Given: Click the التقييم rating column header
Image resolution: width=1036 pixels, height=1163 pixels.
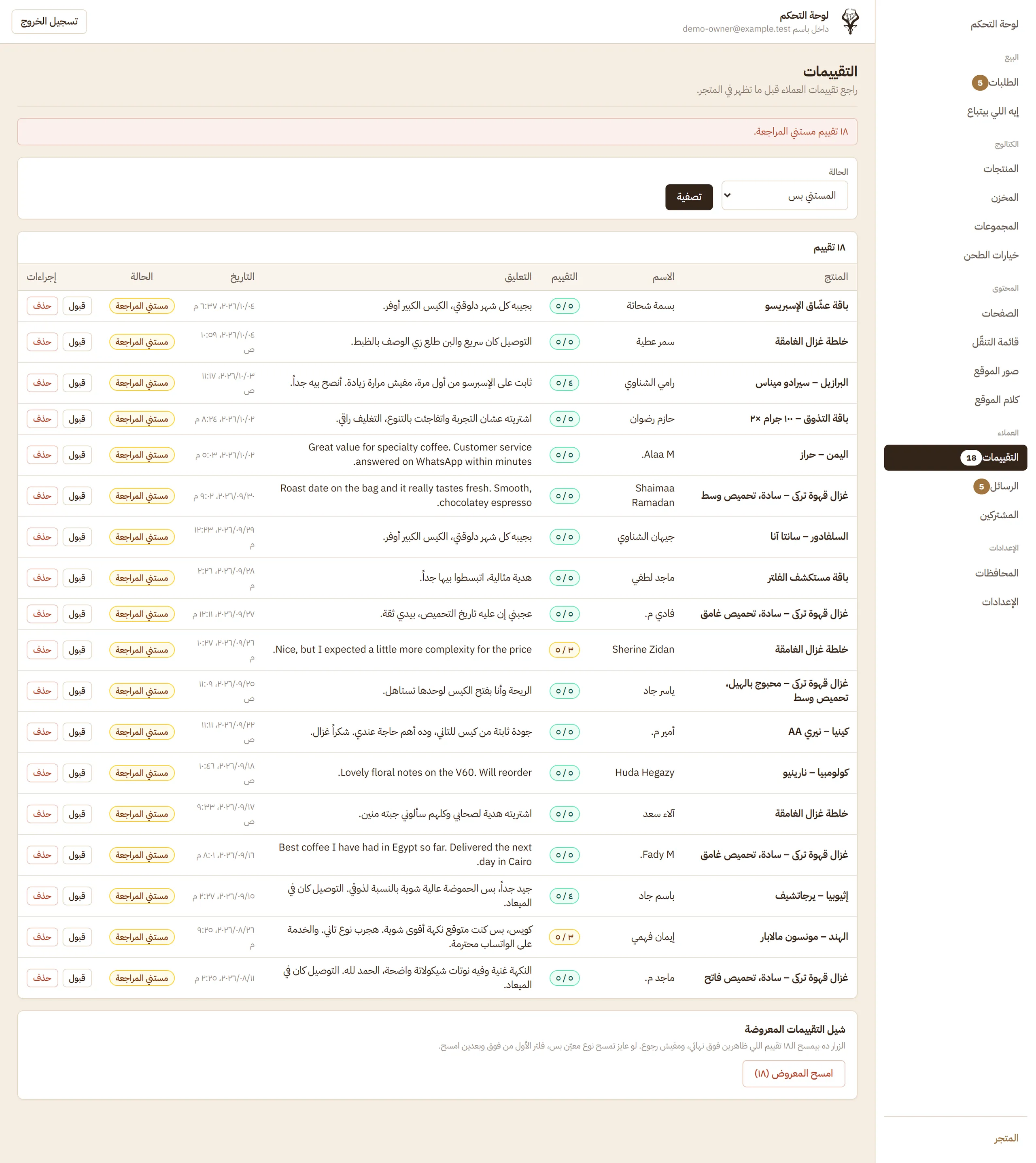Looking at the screenshot, I should point(564,276).
